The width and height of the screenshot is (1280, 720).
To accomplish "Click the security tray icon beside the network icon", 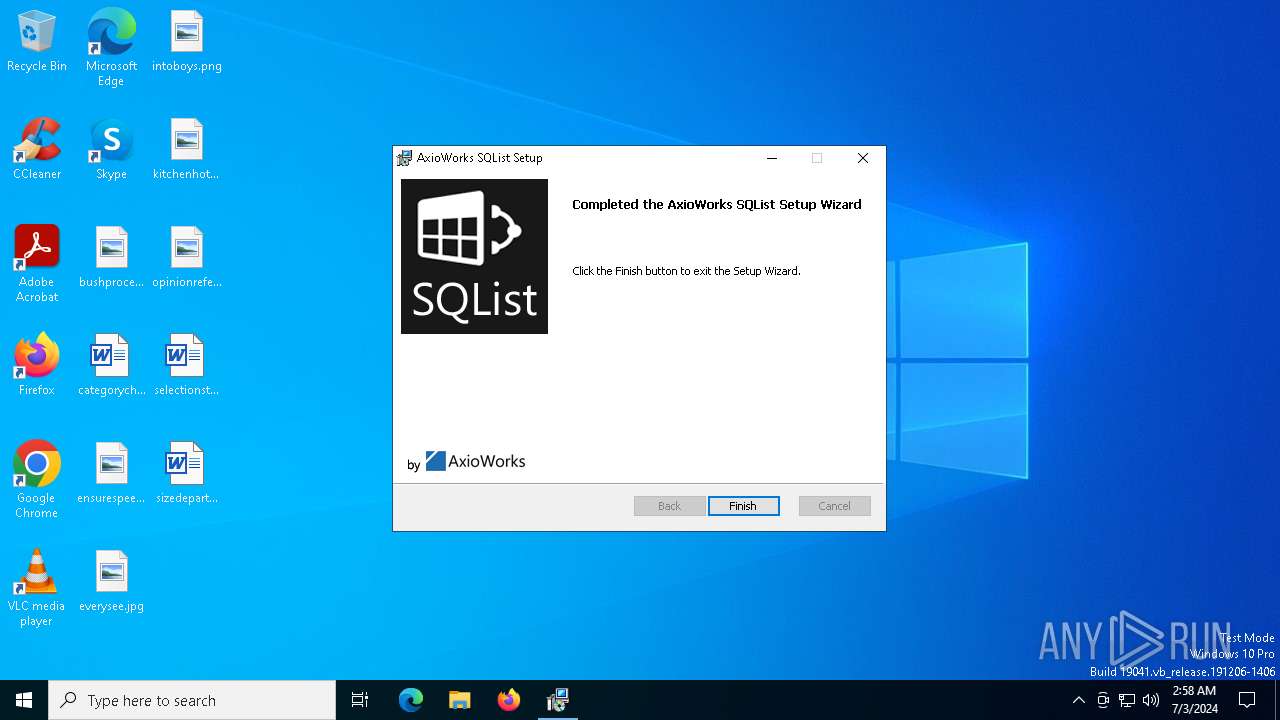I will point(1103,700).
